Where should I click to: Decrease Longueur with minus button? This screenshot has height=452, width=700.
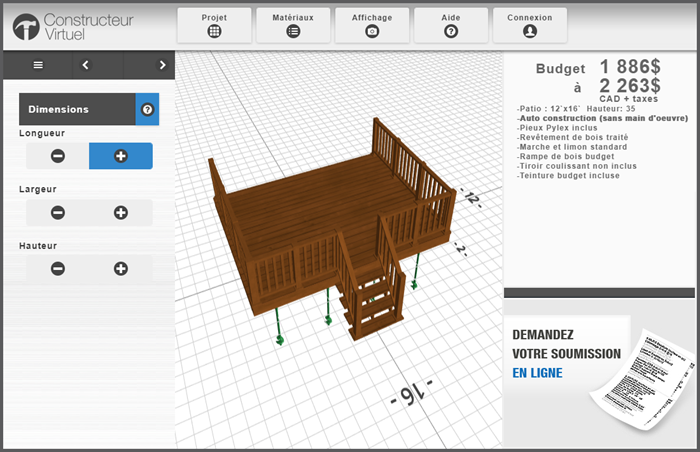coord(58,156)
